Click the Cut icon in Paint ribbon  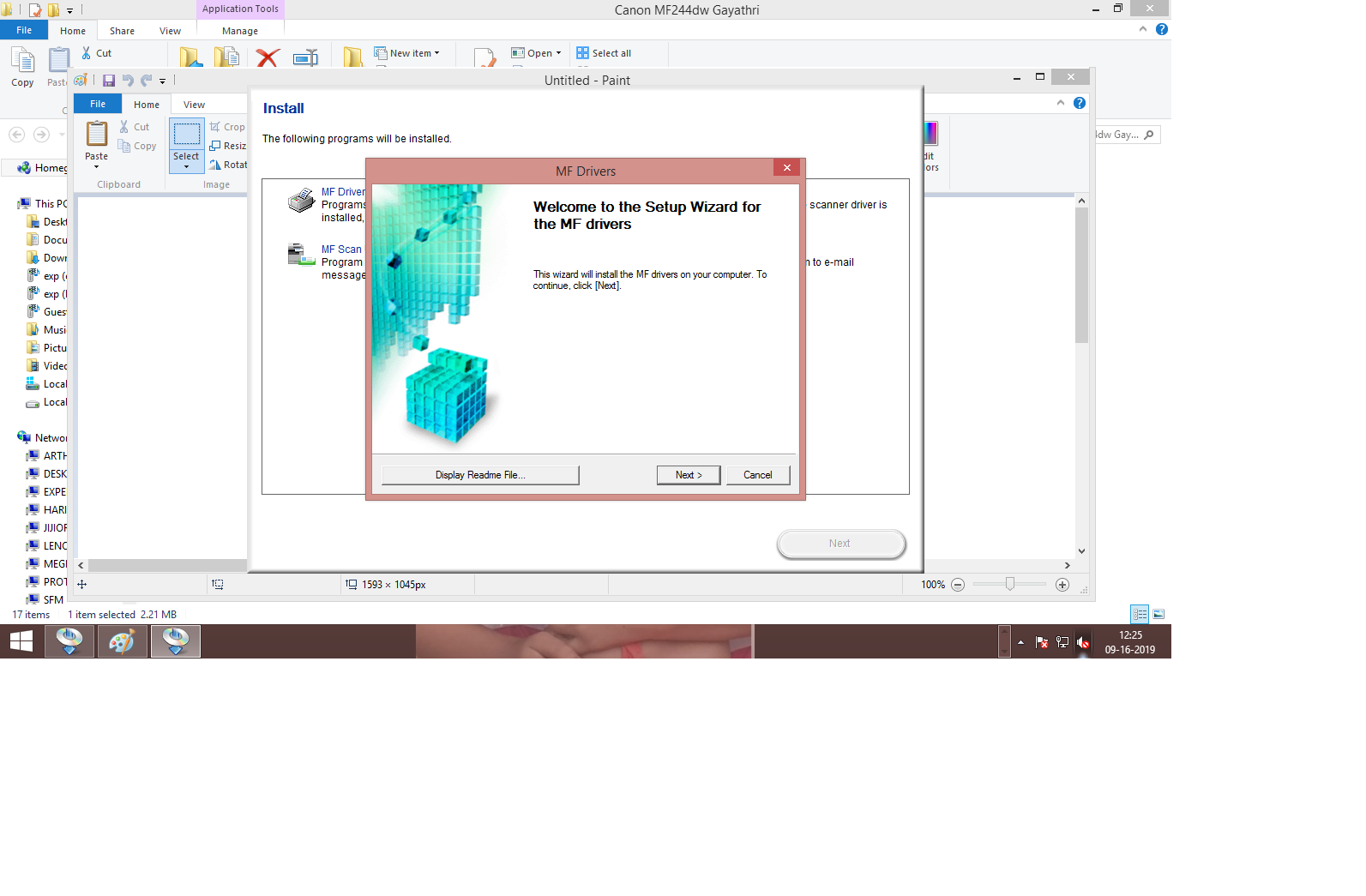pos(124,127)
